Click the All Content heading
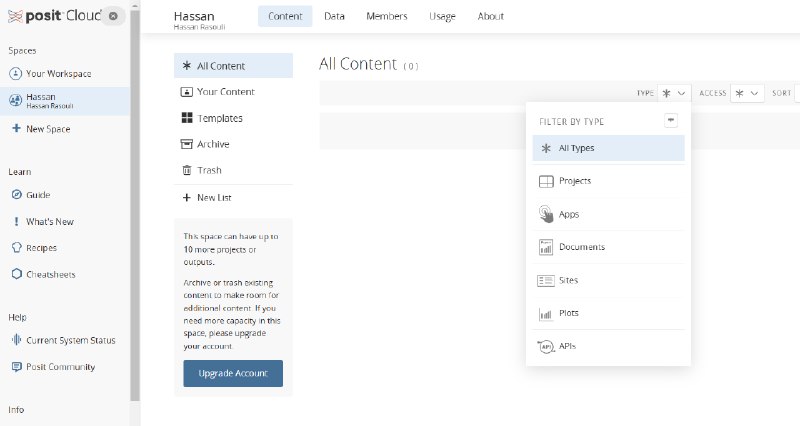The height and width of the screenshot is (426, 800). tap(358, 64)
